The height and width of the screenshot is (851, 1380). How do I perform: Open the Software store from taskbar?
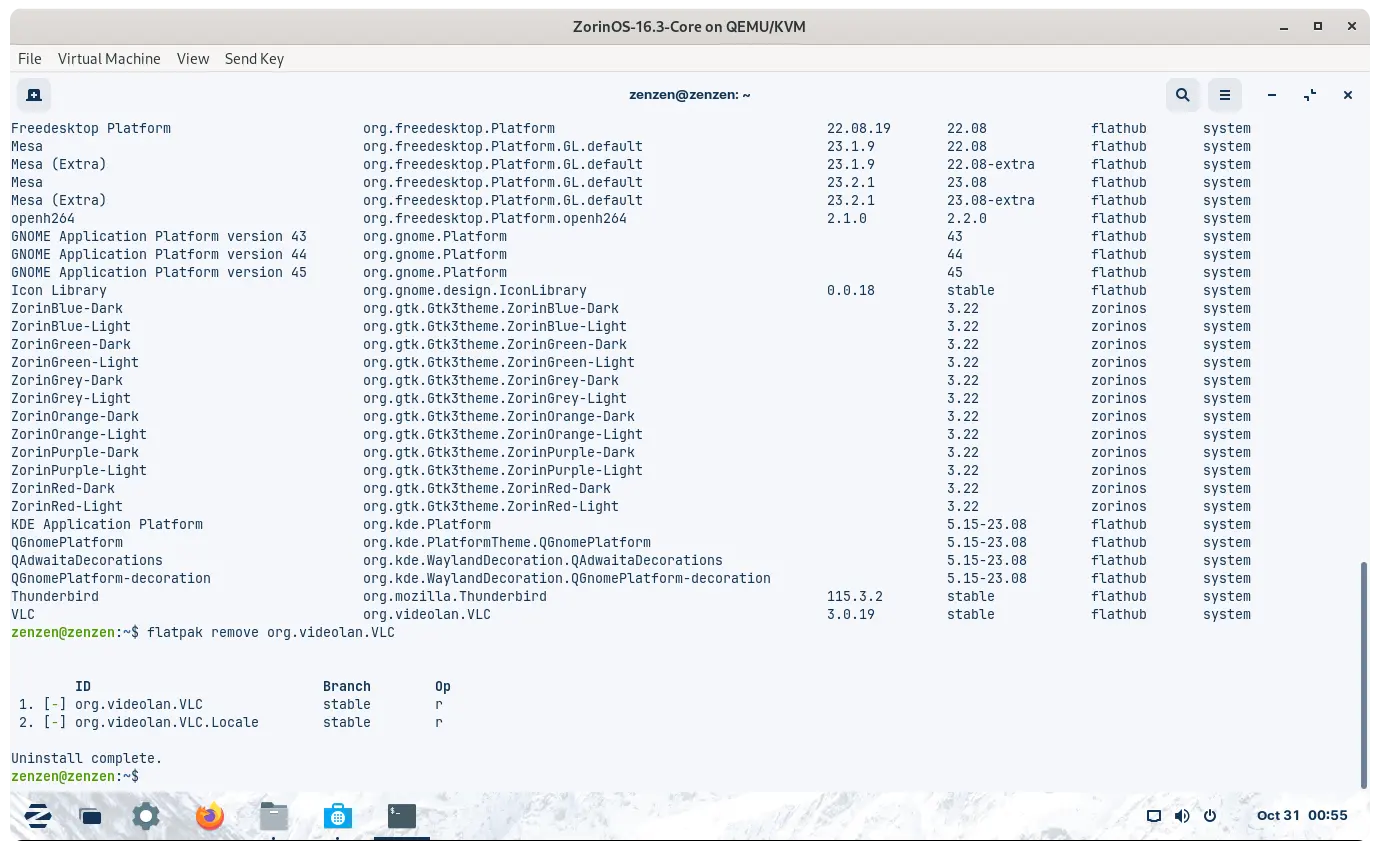pos(338,816)
